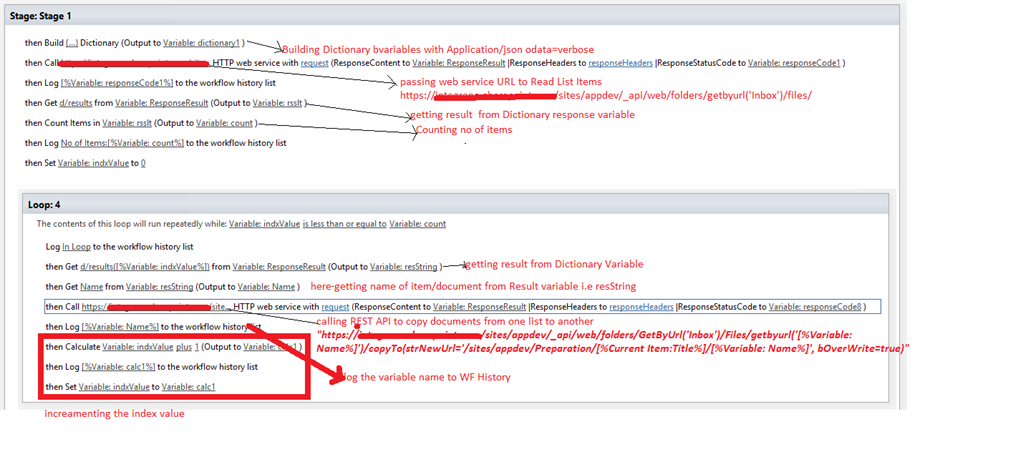
Task: Open Variable: ResponseResult in the loop Call action
Action: coord(480,306)
